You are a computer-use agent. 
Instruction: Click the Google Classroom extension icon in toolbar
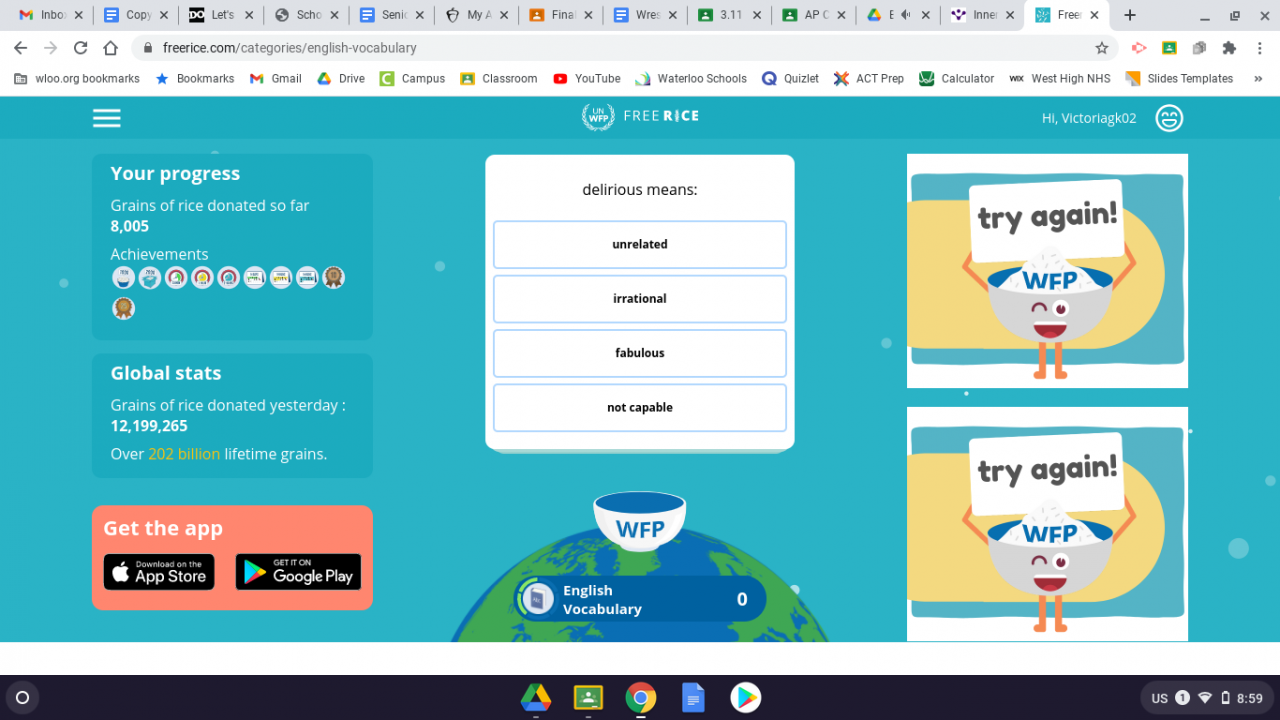(1168, 47)
